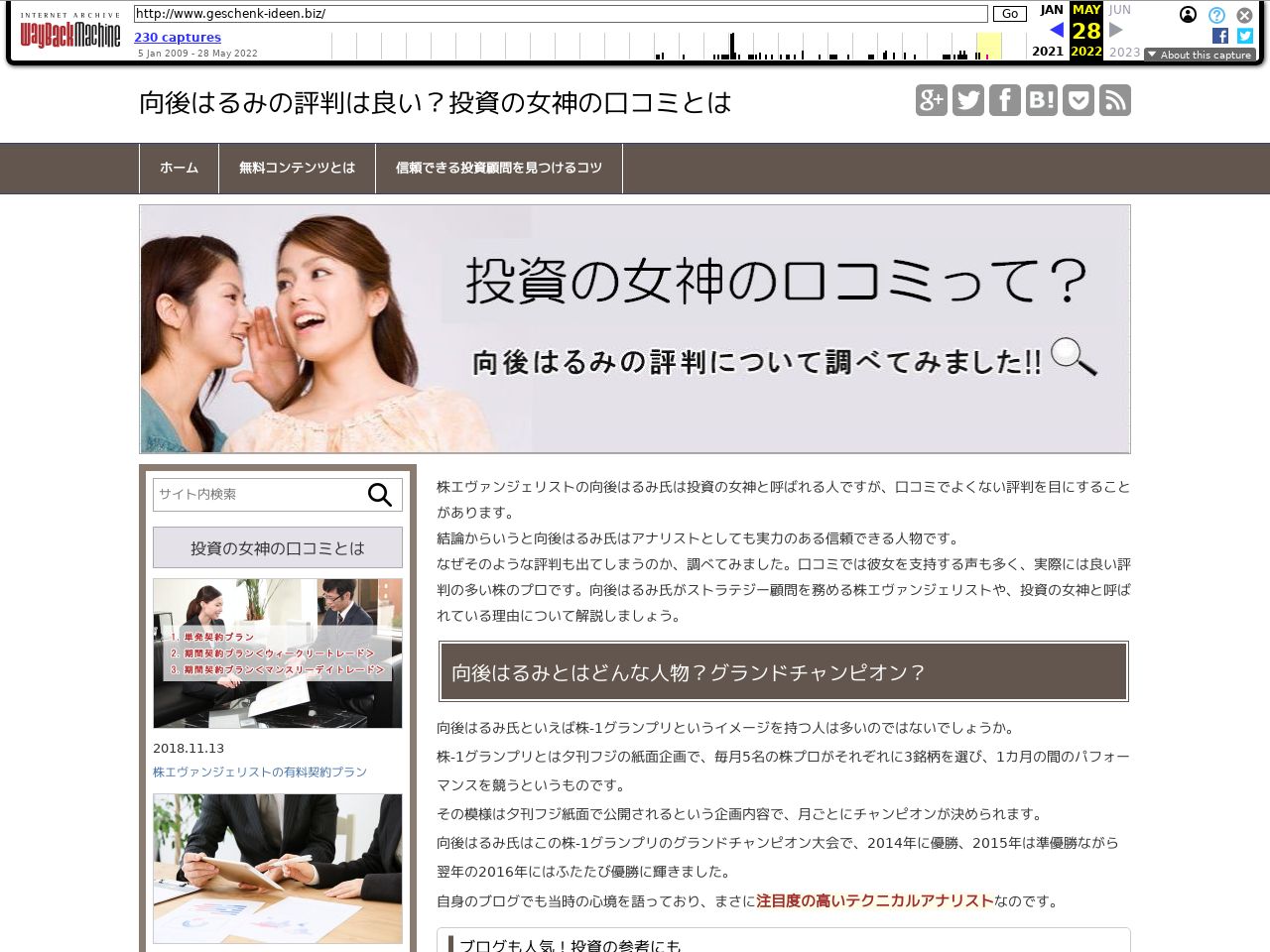
Task: Open the 230 captures link
Action: pos(178,38)
